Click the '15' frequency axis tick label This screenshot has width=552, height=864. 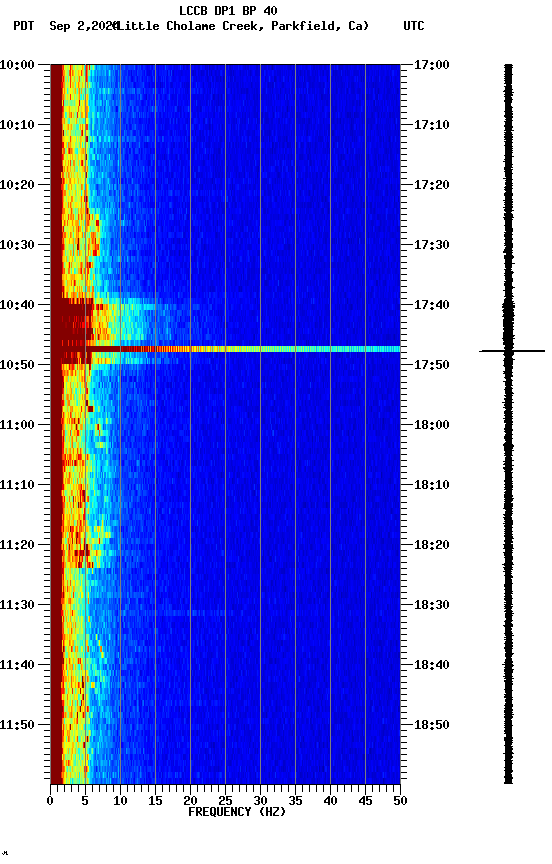[155, 801]
